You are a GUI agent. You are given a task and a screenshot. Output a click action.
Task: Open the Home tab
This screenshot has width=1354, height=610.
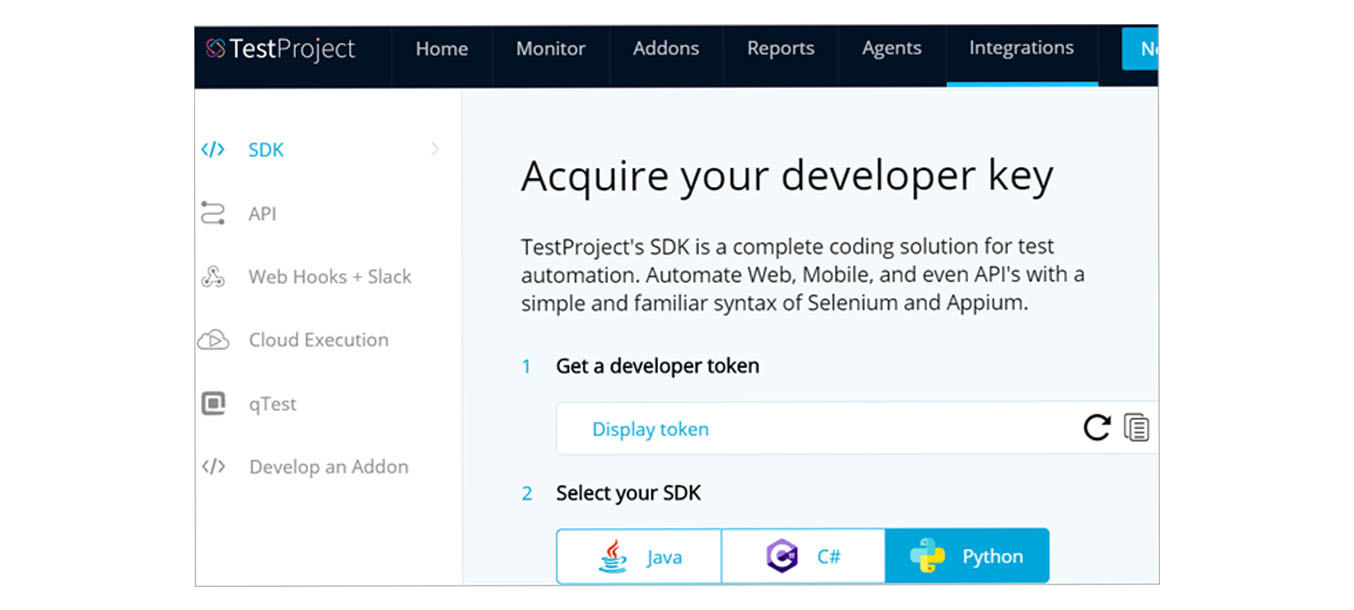(x=441, y=48)
